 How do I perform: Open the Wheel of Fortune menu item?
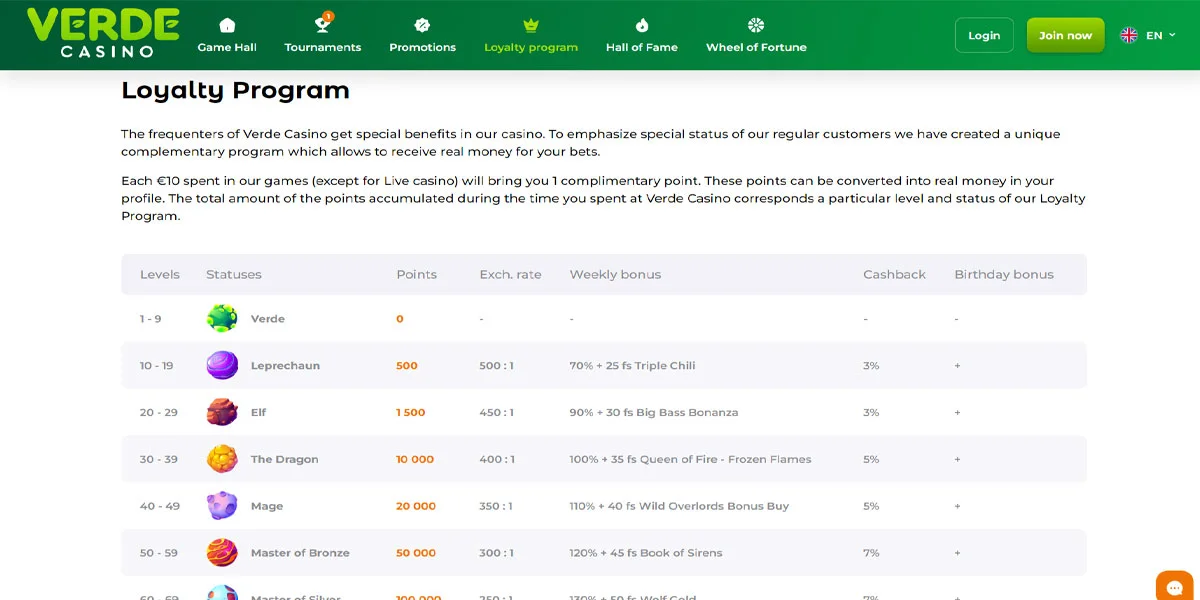click(756, 35)
